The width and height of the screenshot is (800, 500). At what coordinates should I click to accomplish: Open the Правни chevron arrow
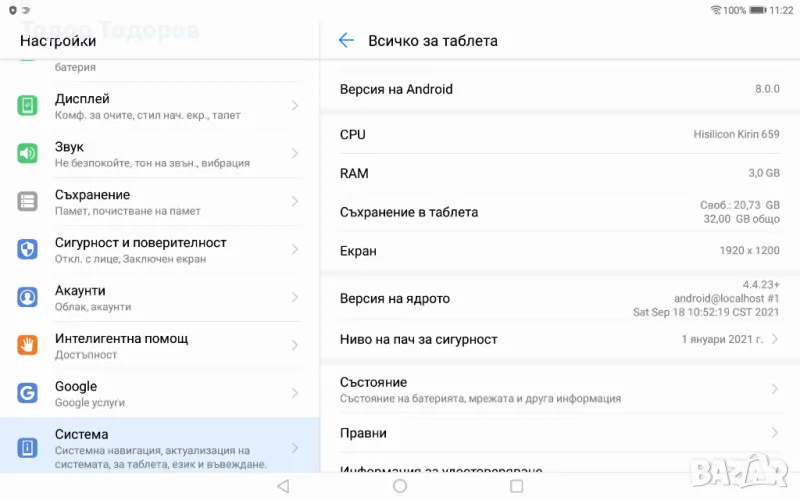(775, 433)
